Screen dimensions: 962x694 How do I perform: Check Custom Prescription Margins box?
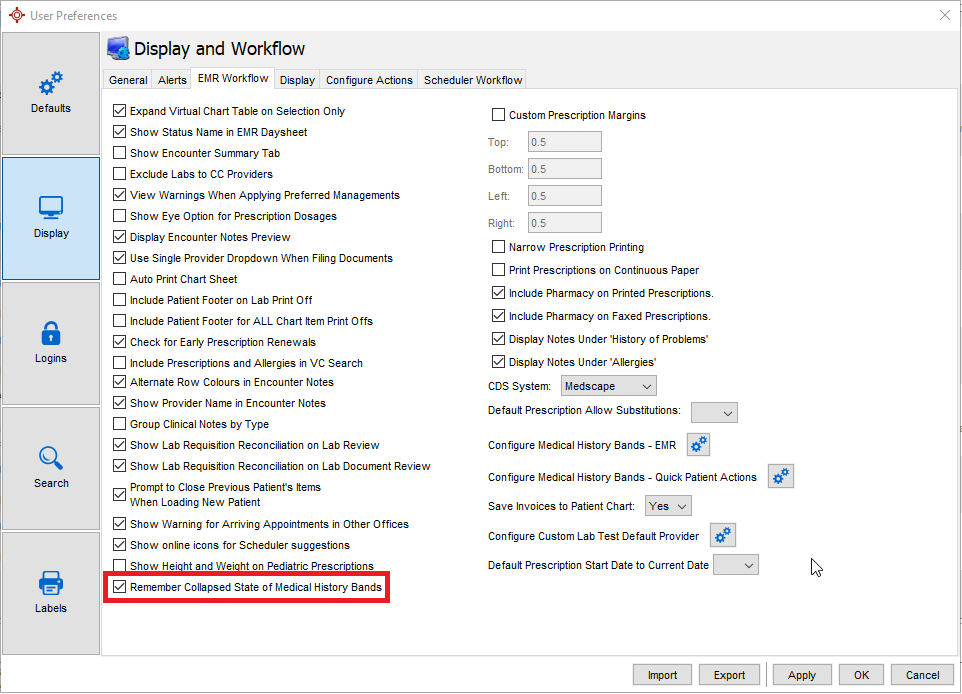[x=499, y=115]
